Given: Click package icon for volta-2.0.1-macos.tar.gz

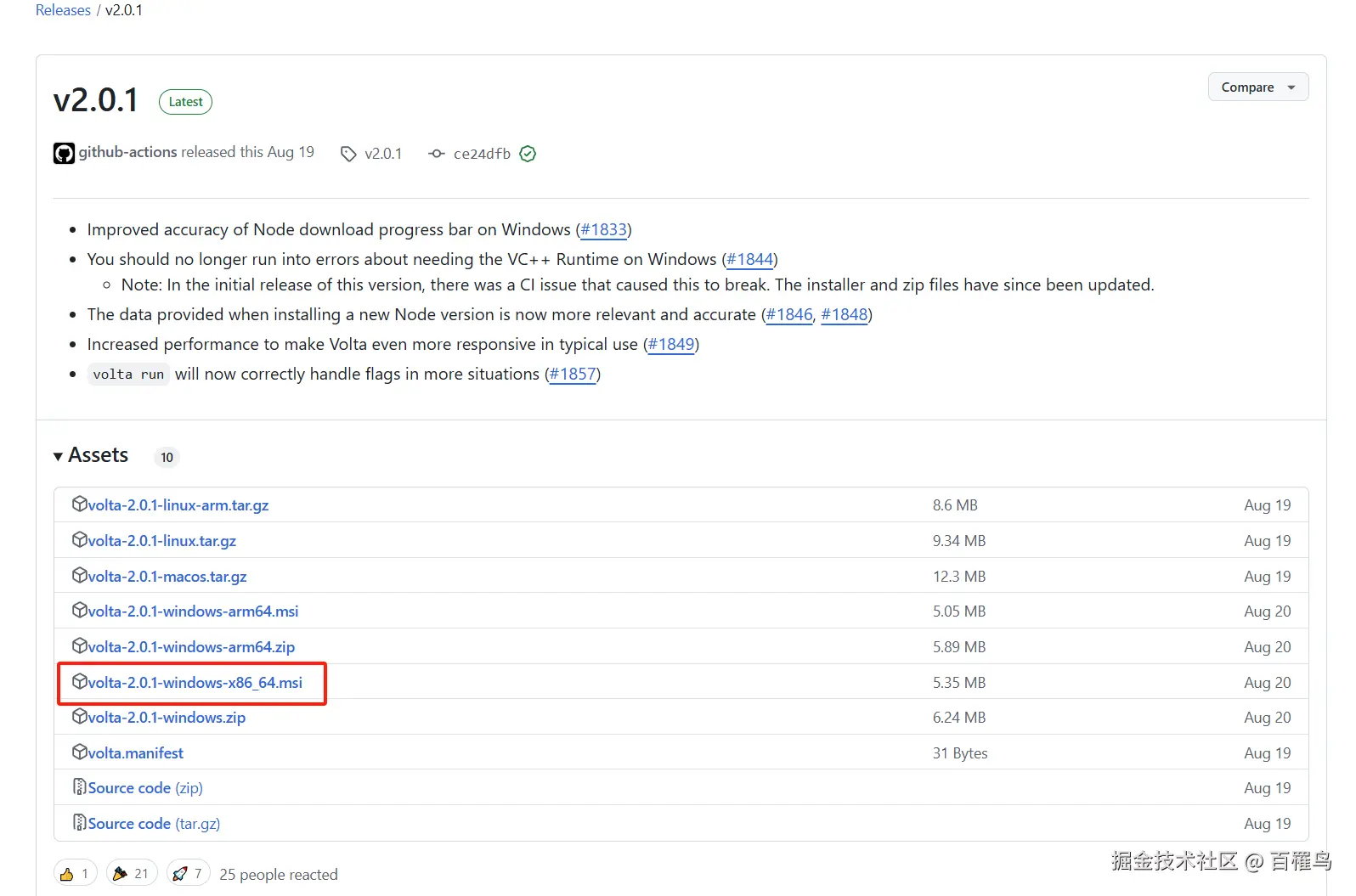Looking at the screenshot, I should (80, 575).
